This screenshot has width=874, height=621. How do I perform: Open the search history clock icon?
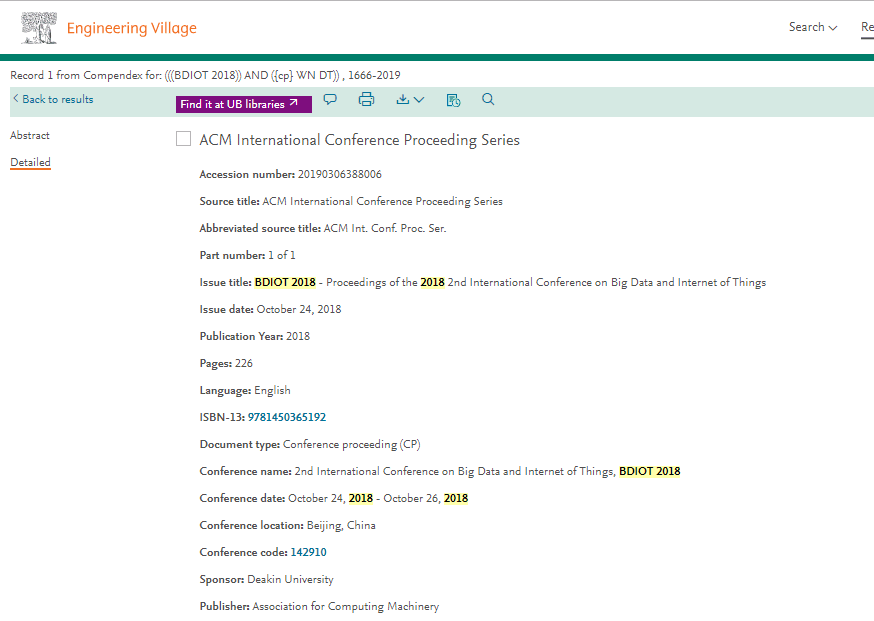coord(453,100)
